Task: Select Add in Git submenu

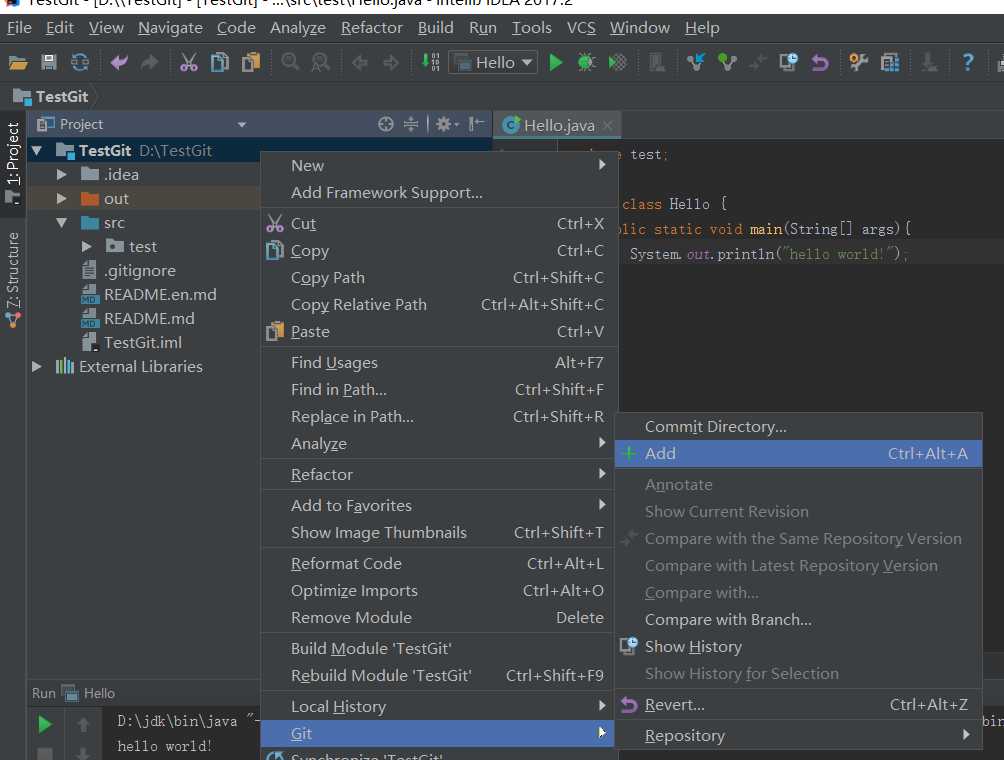Action: pos(798,453)
